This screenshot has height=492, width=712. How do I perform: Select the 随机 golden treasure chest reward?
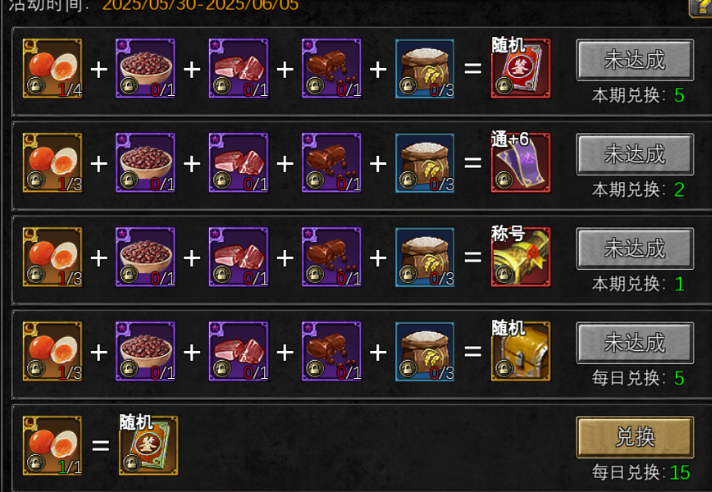pyautogui.click(x=521, y=352)
